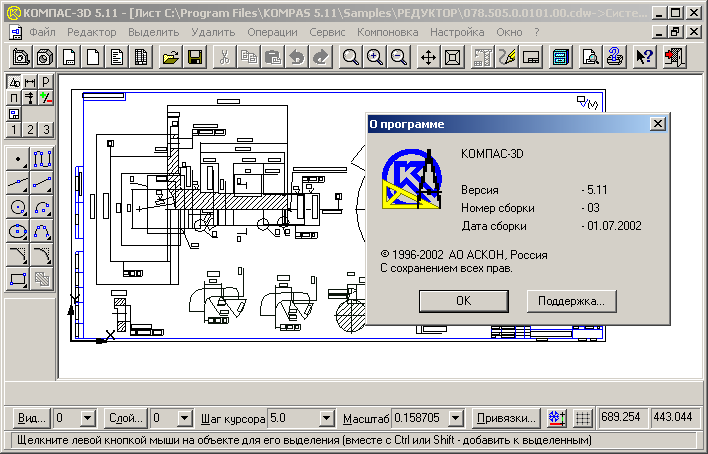Select the continuous polyline object tool

tap(42, 159)
